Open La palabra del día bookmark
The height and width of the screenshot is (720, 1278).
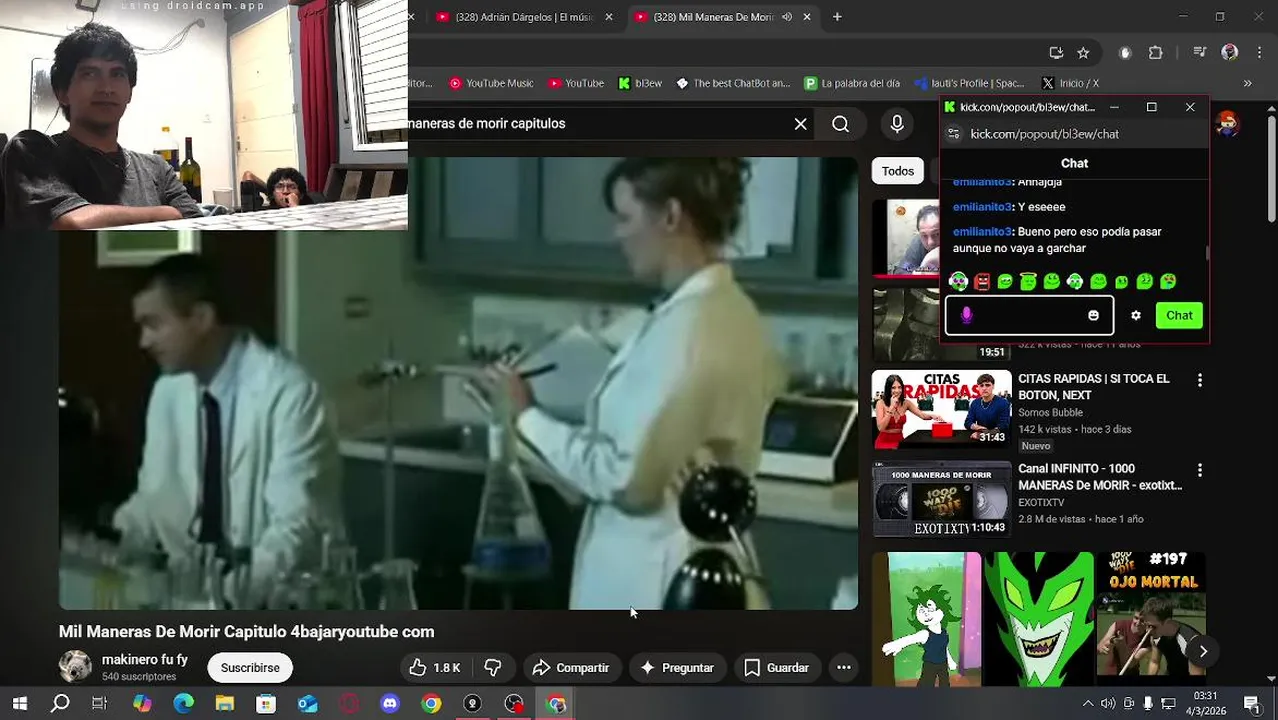(853, 84)
